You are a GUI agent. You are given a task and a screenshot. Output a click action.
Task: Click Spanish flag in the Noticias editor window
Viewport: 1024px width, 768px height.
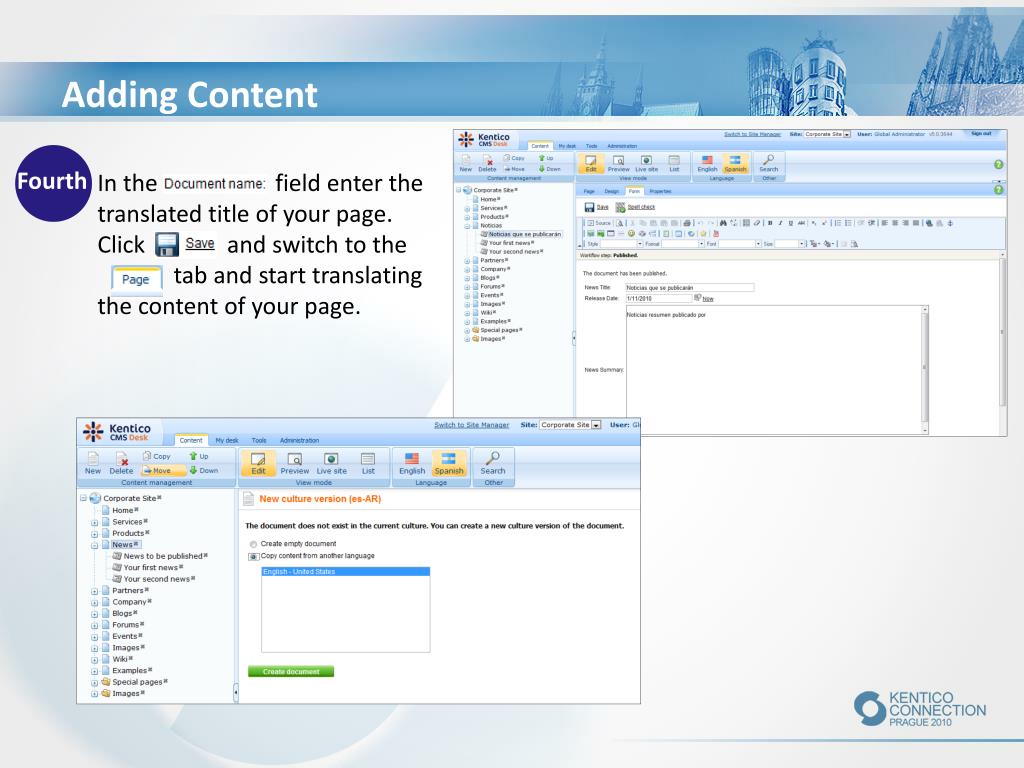(x=735, y=163)
